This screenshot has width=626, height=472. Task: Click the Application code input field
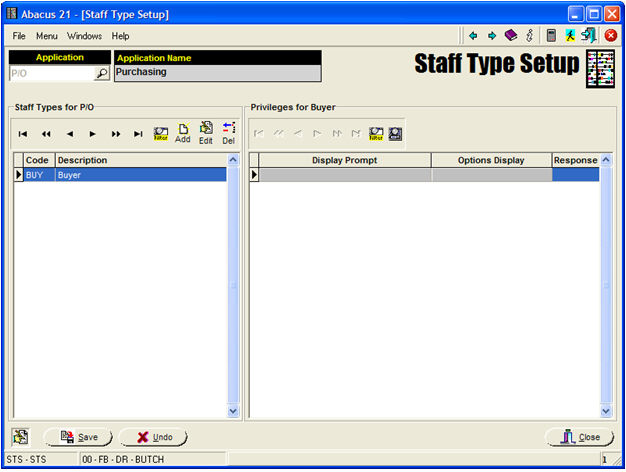(x=50, y=73)
